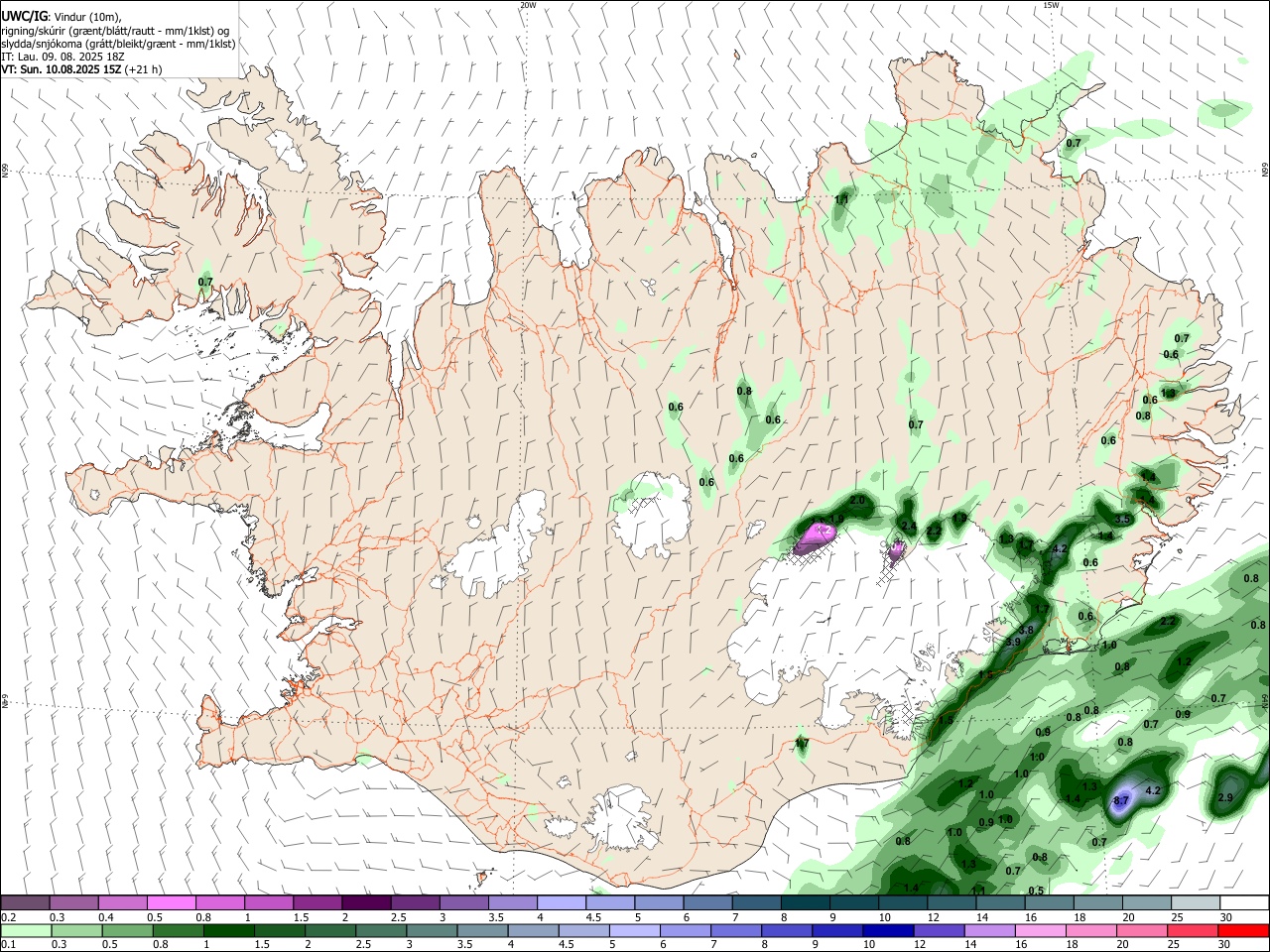1270x952 pixels.
Task: Click the 0.9 value beside the offshore 0.7
Action: (x=1183, y=714)
